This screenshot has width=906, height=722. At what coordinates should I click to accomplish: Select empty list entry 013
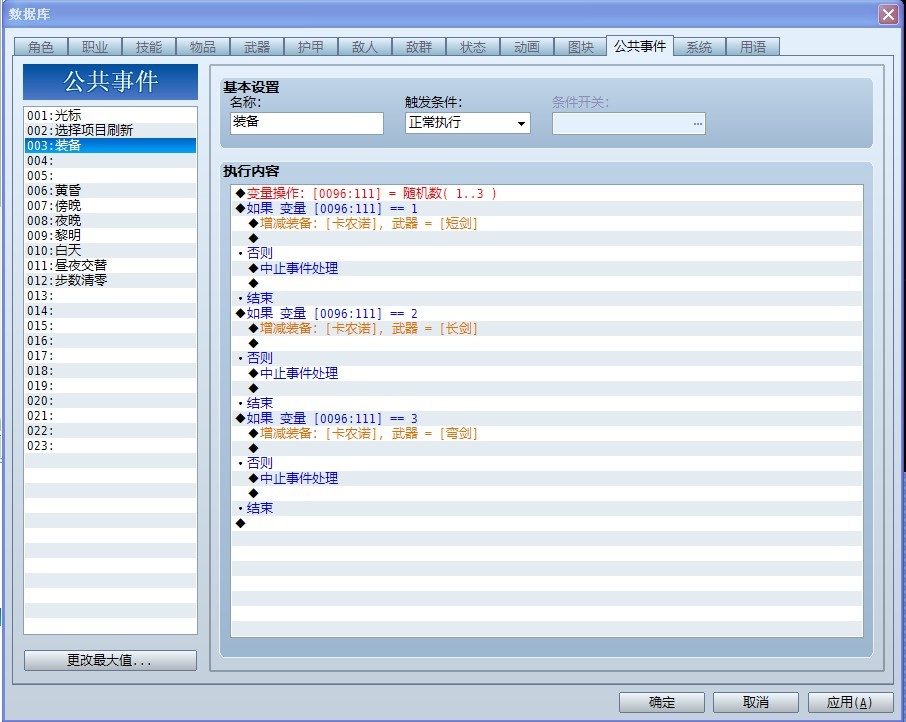(x=110, y=296)
